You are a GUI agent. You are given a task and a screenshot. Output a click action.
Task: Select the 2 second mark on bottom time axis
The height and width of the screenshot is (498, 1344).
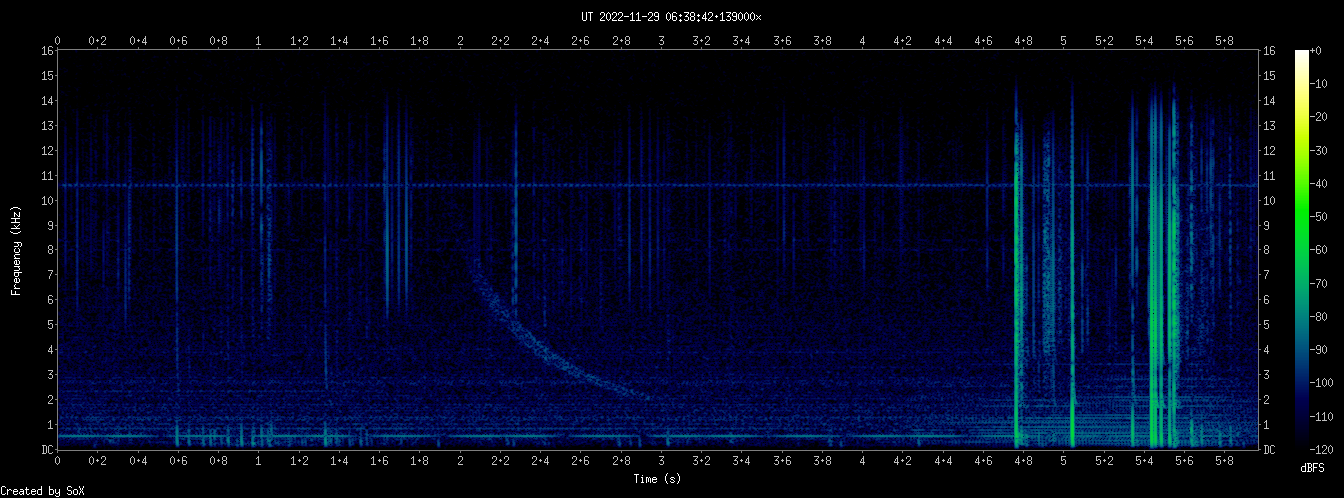pos(460,461)
